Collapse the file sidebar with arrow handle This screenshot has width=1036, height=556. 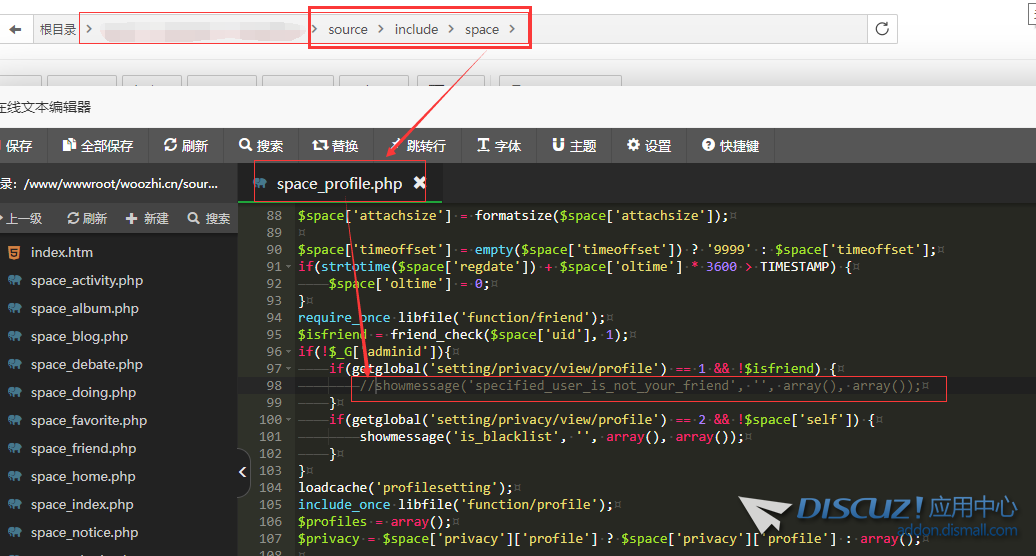click(x=243, y=474)
